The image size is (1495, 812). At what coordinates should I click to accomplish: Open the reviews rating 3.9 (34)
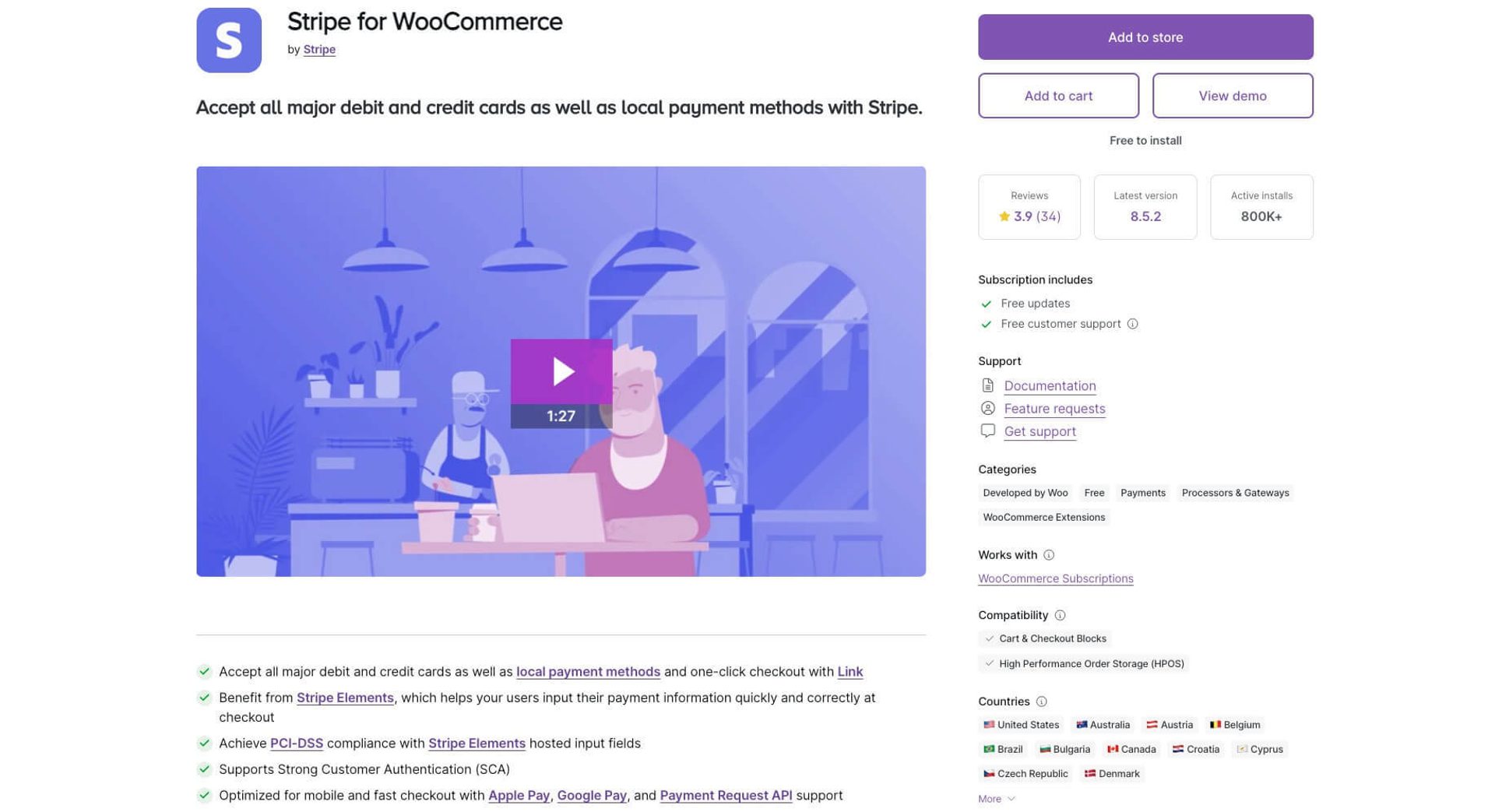[x=1029, y=216]
